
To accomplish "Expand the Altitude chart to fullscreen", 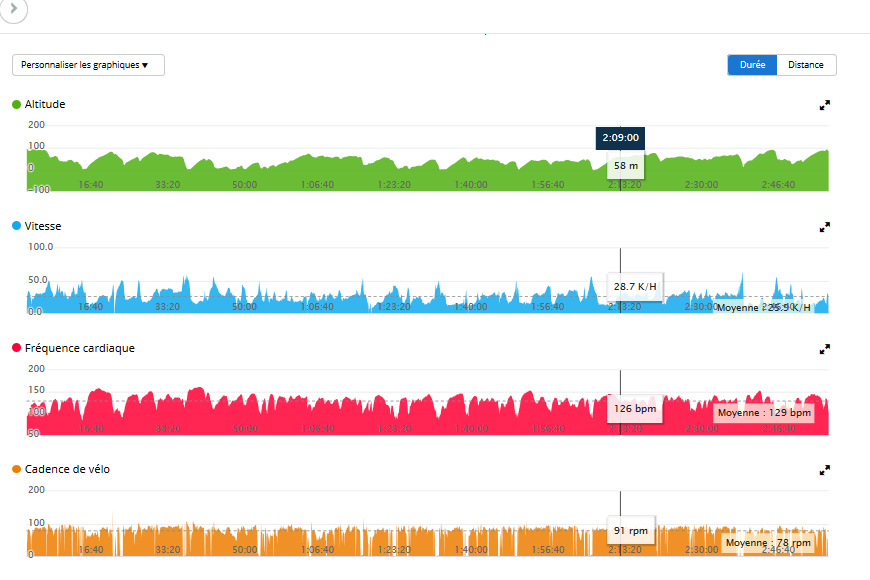I will click(825, 105).
